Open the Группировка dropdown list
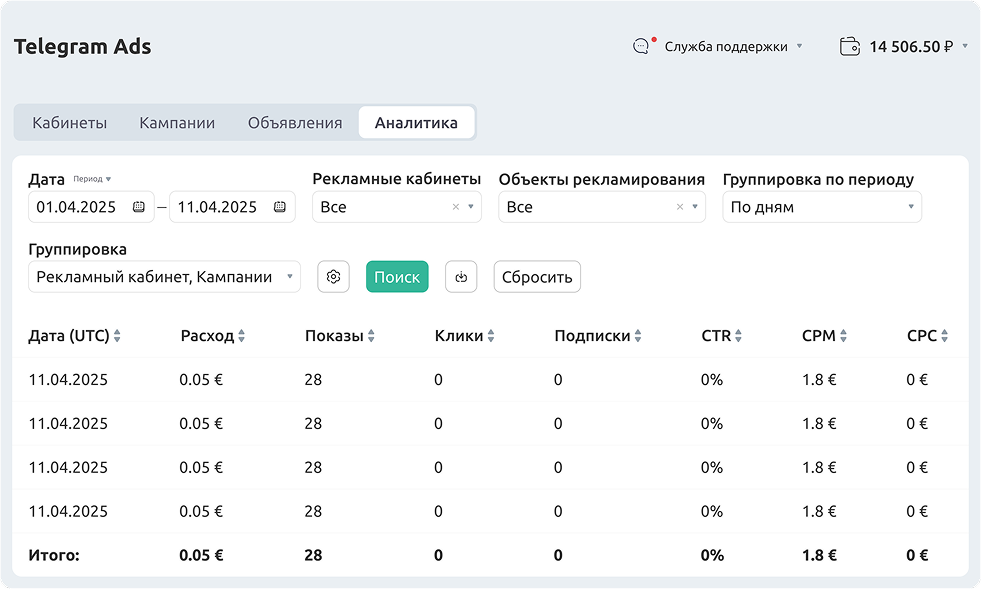 (x=289, y=277)
